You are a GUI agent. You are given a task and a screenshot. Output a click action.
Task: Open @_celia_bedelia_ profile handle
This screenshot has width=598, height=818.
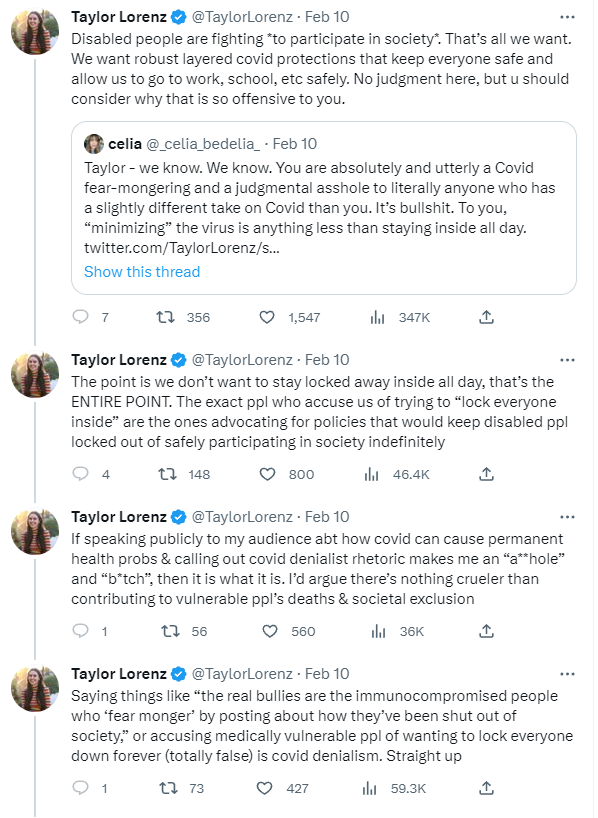[x=203, y=144]
